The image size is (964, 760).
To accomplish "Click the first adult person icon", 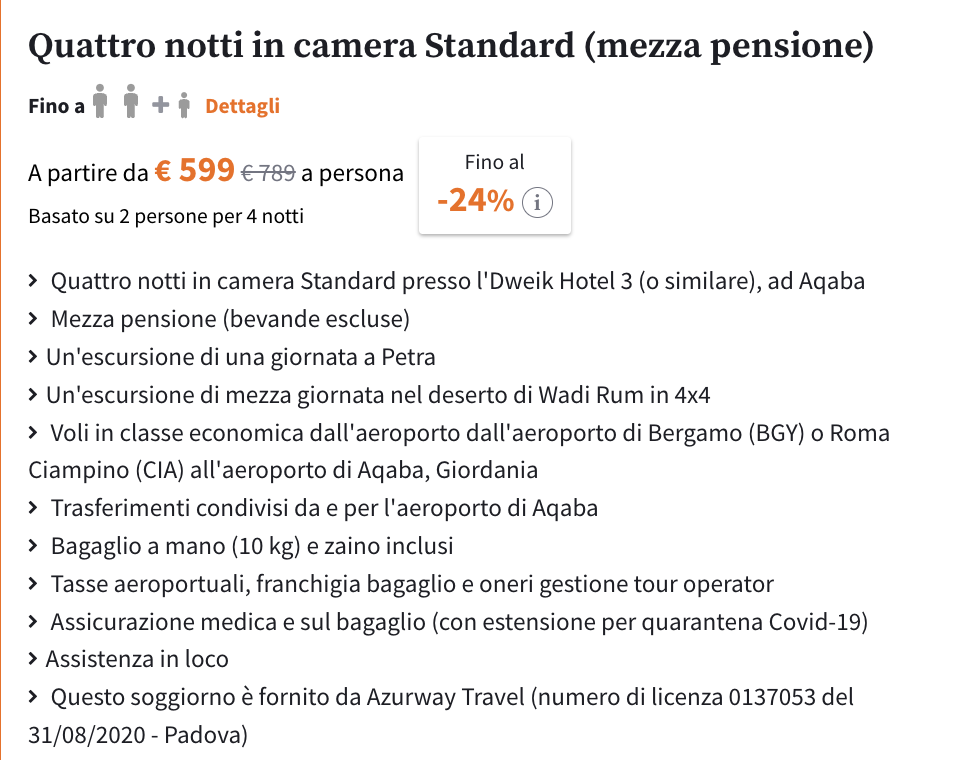I will (100, 101).
